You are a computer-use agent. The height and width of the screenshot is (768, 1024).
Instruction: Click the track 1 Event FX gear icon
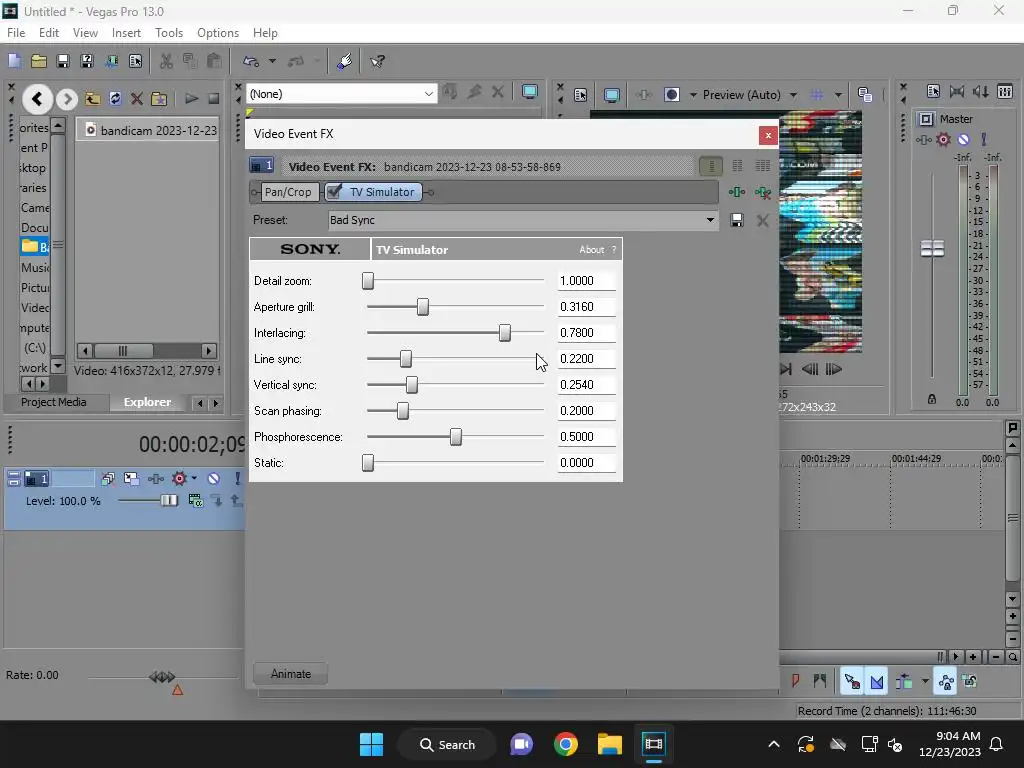[x=179, y=479]
